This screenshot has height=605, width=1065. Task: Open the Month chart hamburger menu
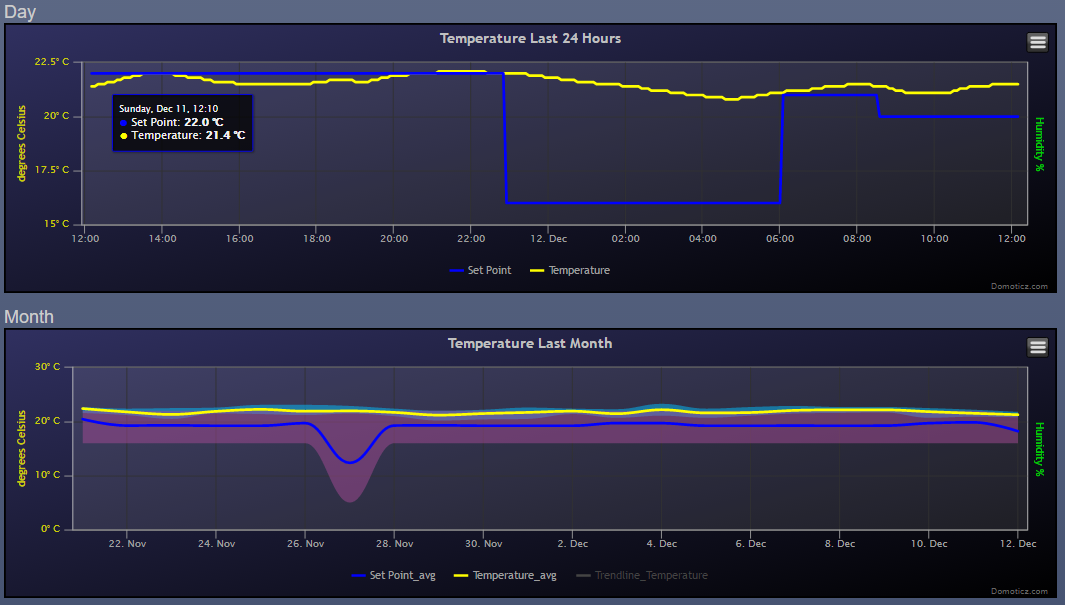point(1037,347)
